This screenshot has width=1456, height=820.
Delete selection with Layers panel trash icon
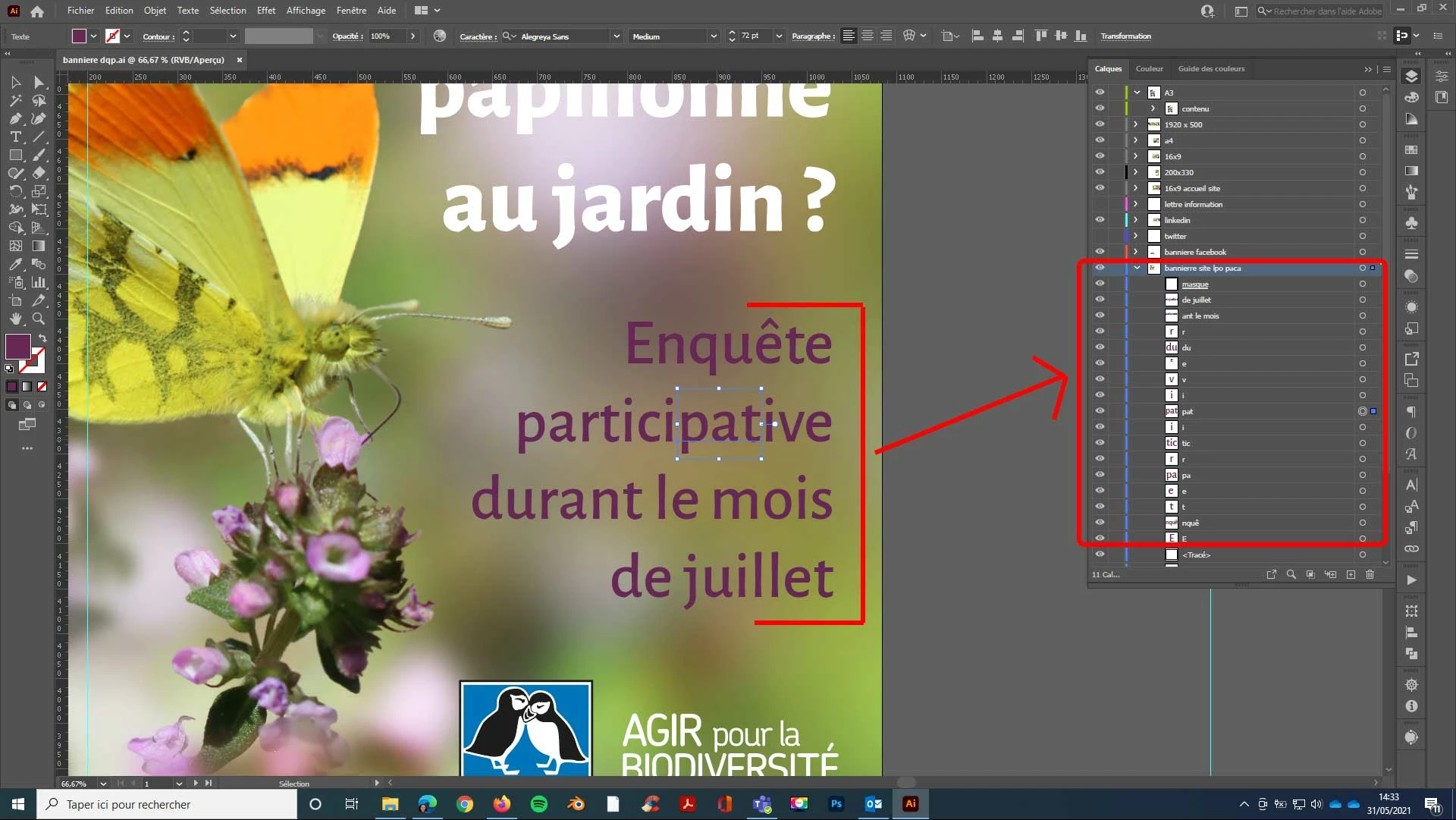click(x=1370, y=574)
